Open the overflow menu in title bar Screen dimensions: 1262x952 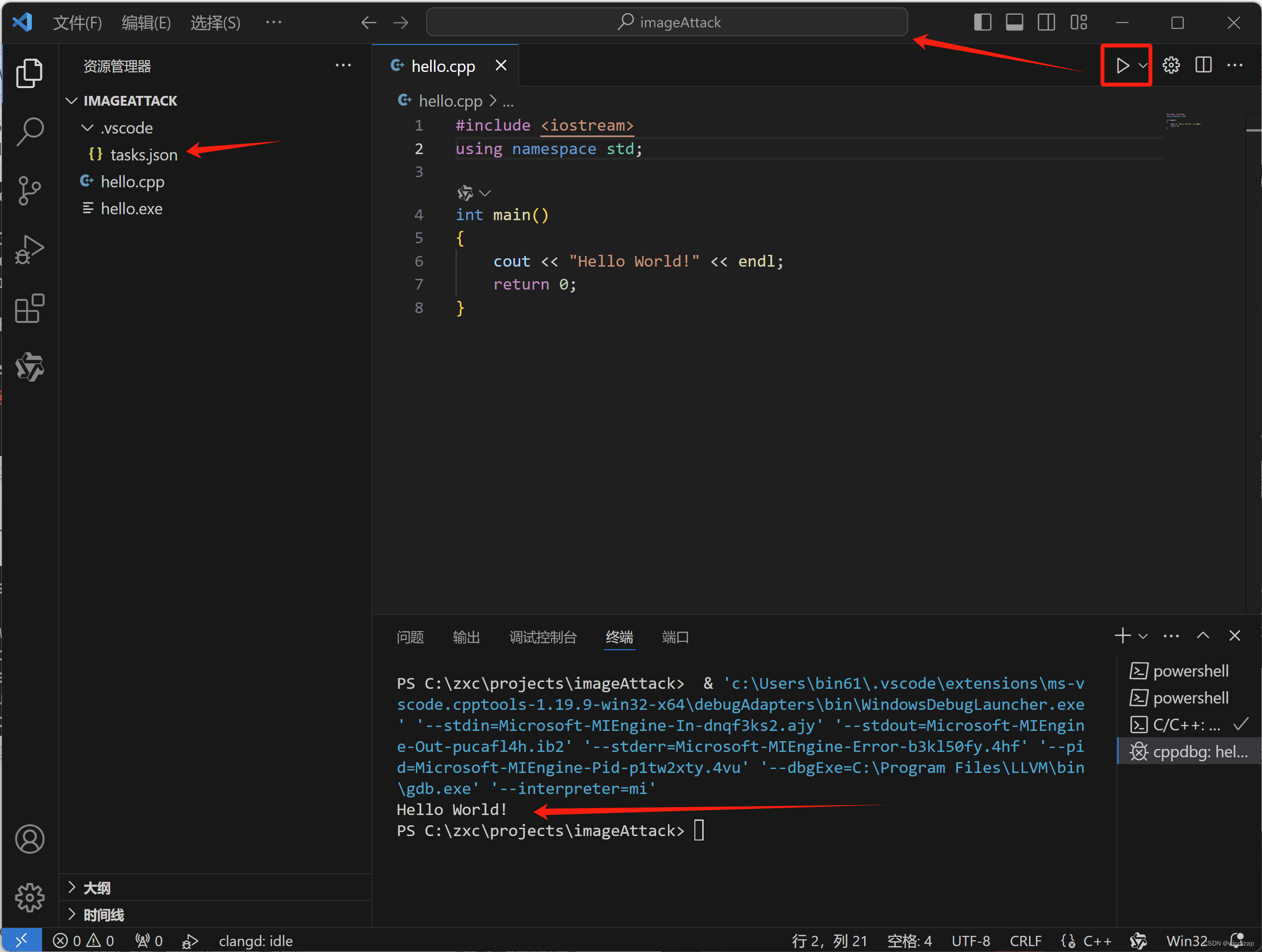(x=274, y=22)
